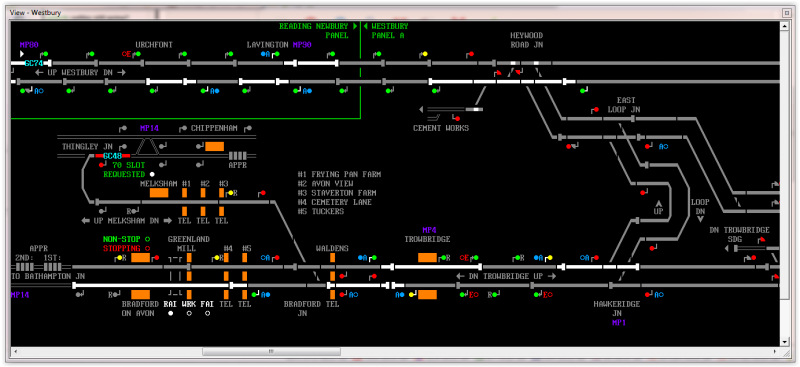The width and height of the screenshot is (800, 367).
Task: Select the 6C48 train at Thingley Jn
Action: coord(111,156)
